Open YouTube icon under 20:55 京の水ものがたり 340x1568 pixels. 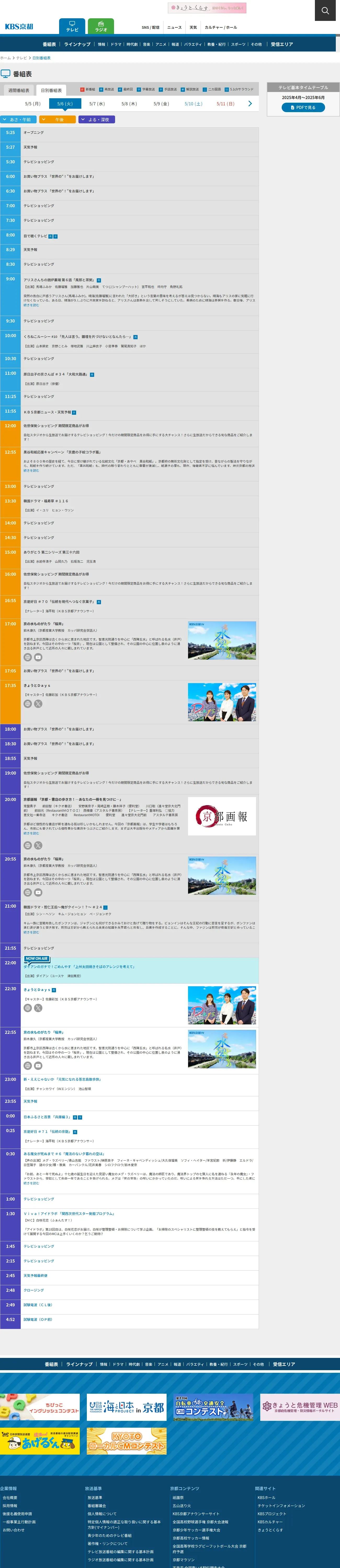click(38, 892)
